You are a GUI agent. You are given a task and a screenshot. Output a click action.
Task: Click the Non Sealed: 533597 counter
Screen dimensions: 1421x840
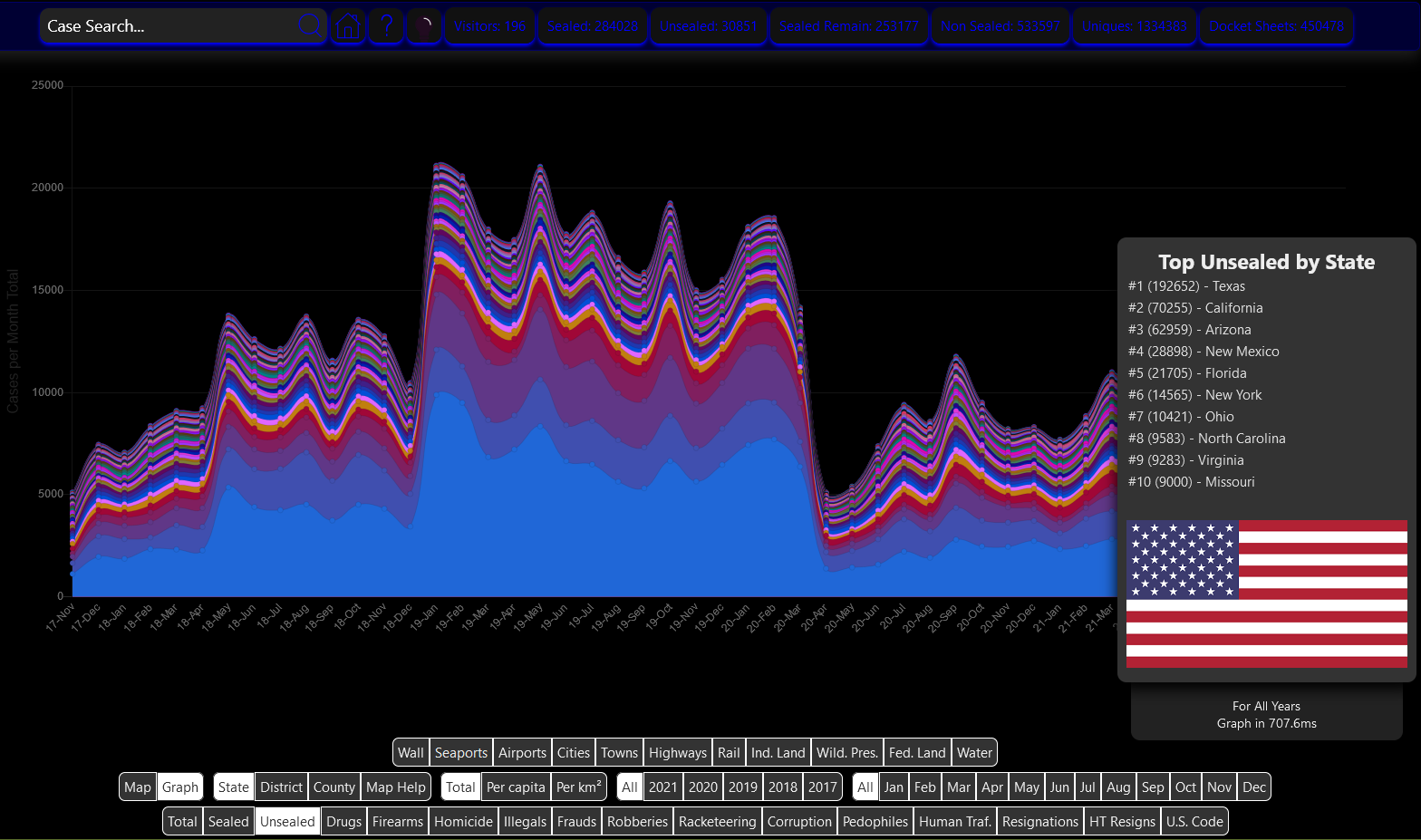1000,26
